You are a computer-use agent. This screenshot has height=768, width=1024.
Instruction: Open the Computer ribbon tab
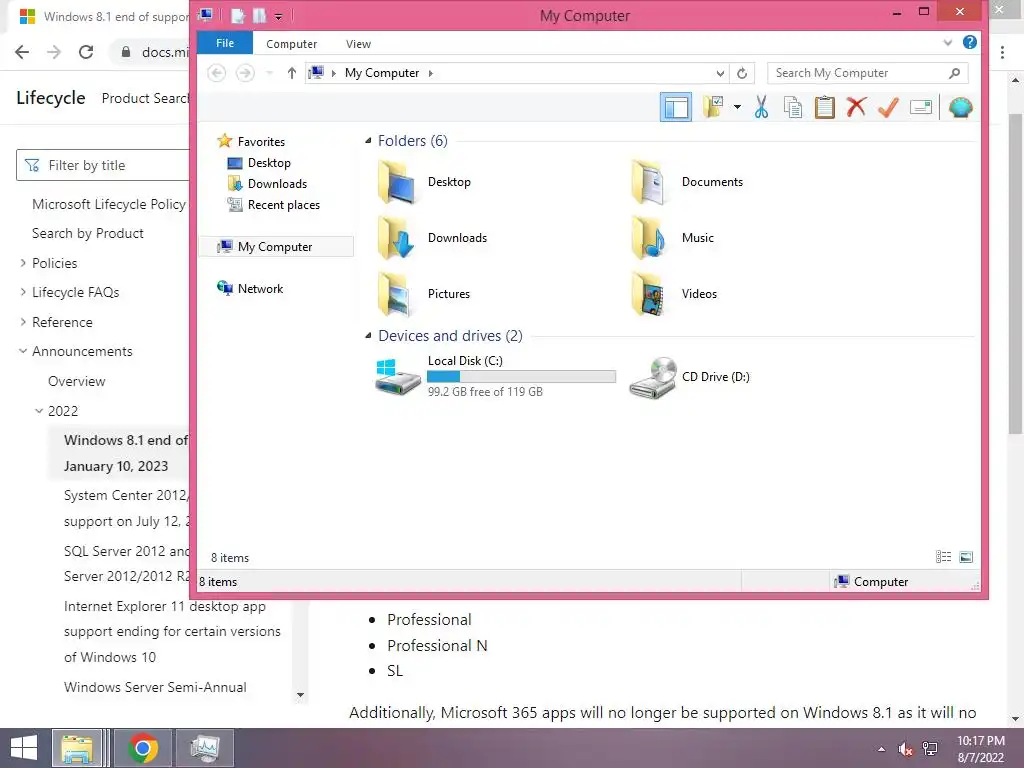291,44
